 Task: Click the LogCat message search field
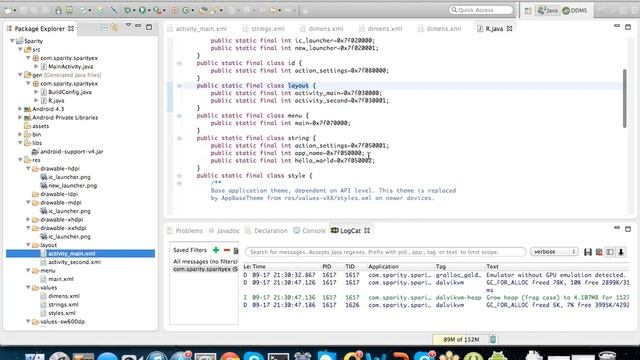385,252
